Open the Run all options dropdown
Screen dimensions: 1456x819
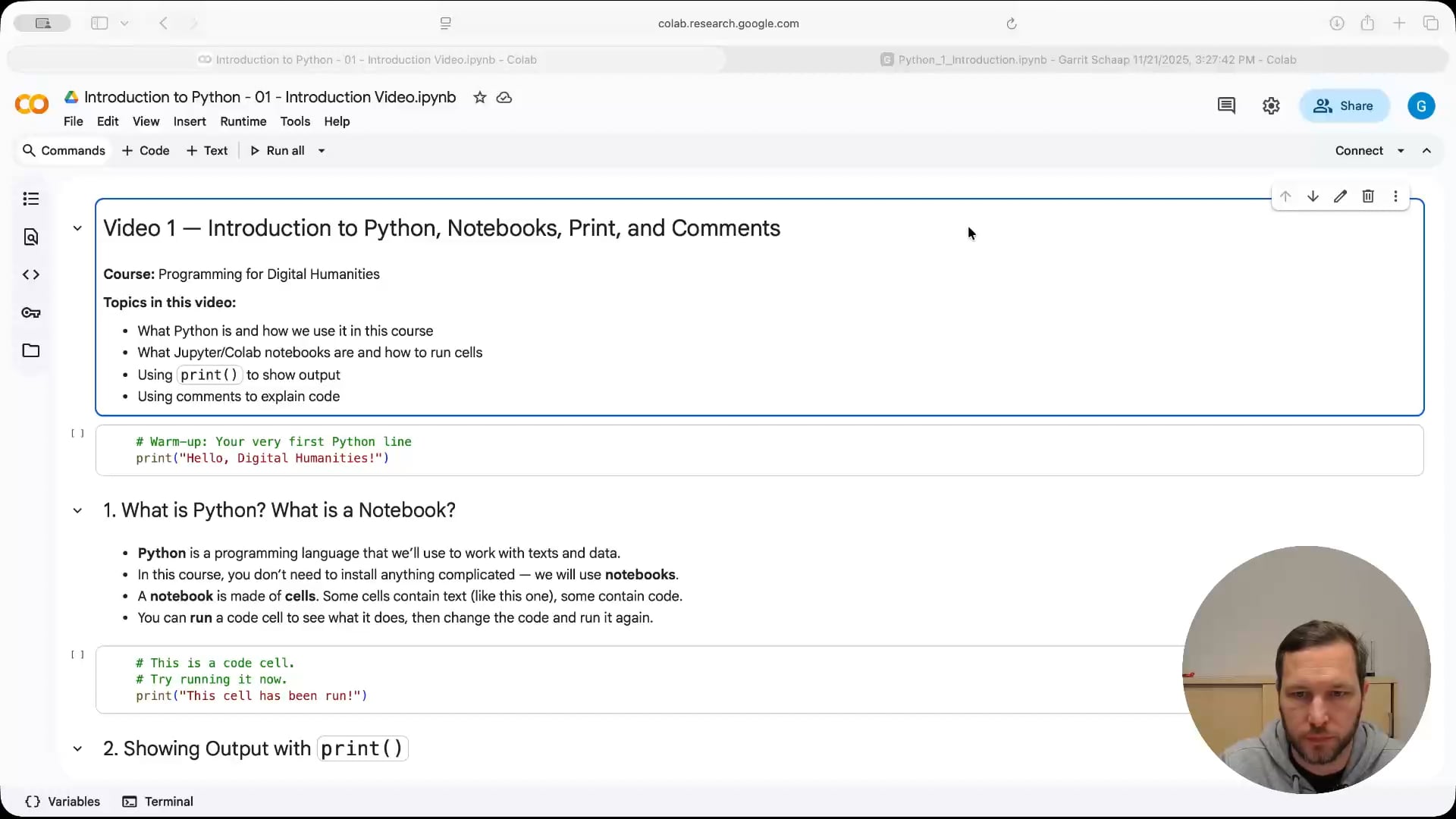point(322,151)
